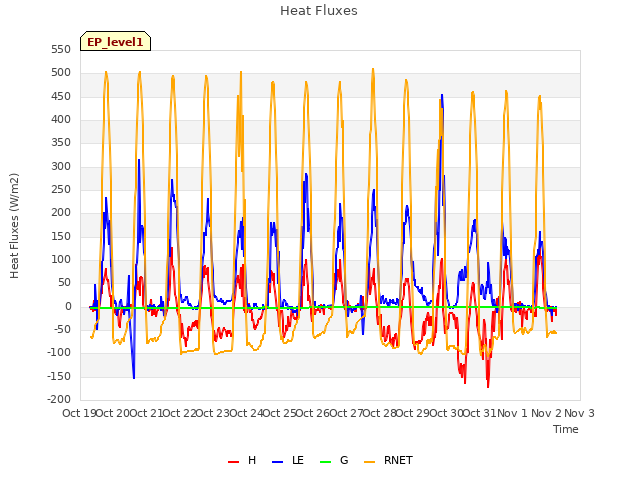Click the EP_level1 annotation label
The height and width of the screenshot is (480, 640).
point(116,42)
